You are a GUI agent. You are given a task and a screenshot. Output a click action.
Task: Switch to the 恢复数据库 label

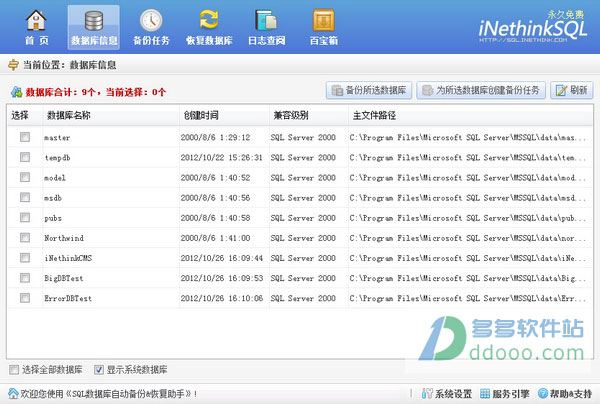[209, 41]
